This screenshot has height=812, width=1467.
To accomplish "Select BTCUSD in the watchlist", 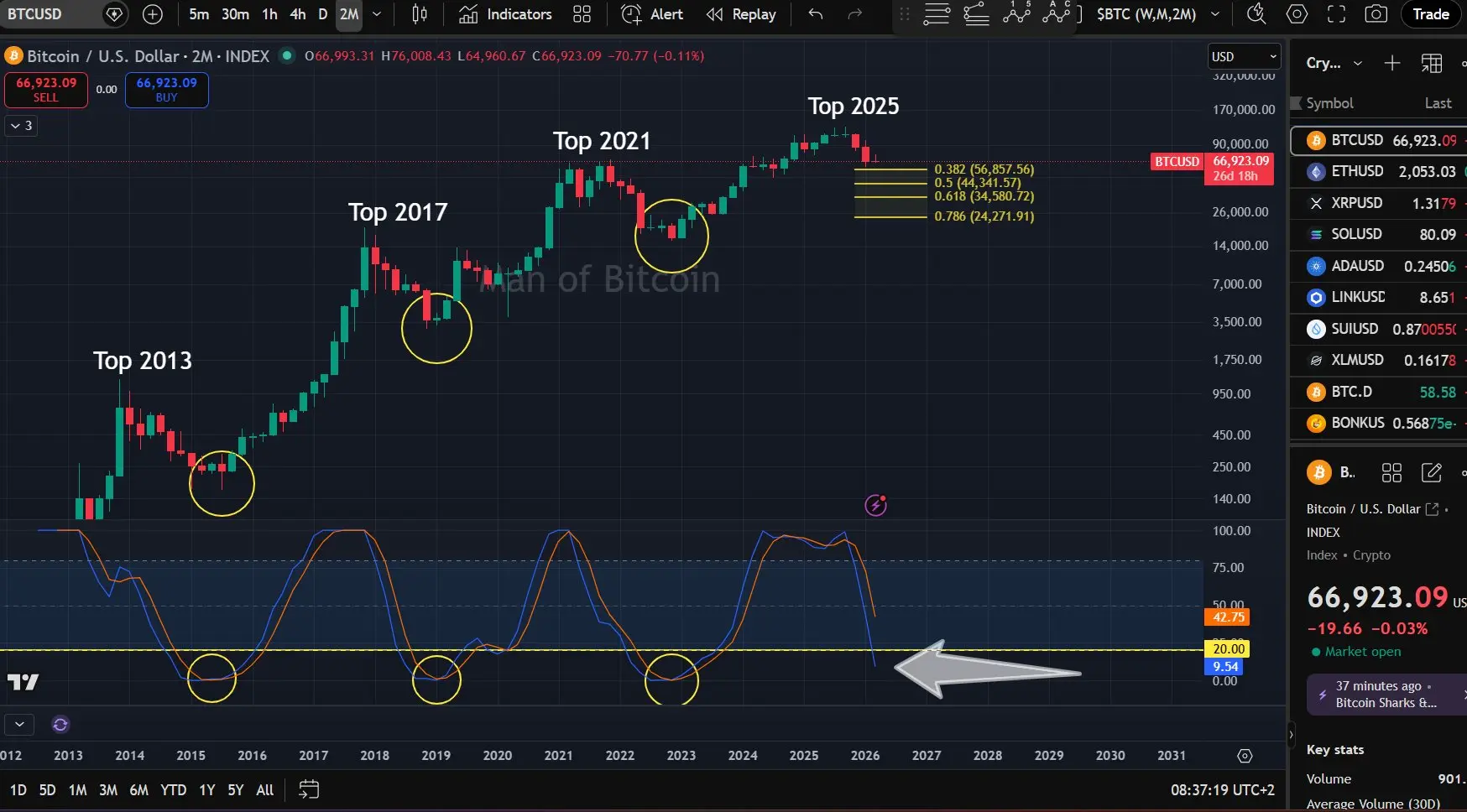I will click(1379, 140).
